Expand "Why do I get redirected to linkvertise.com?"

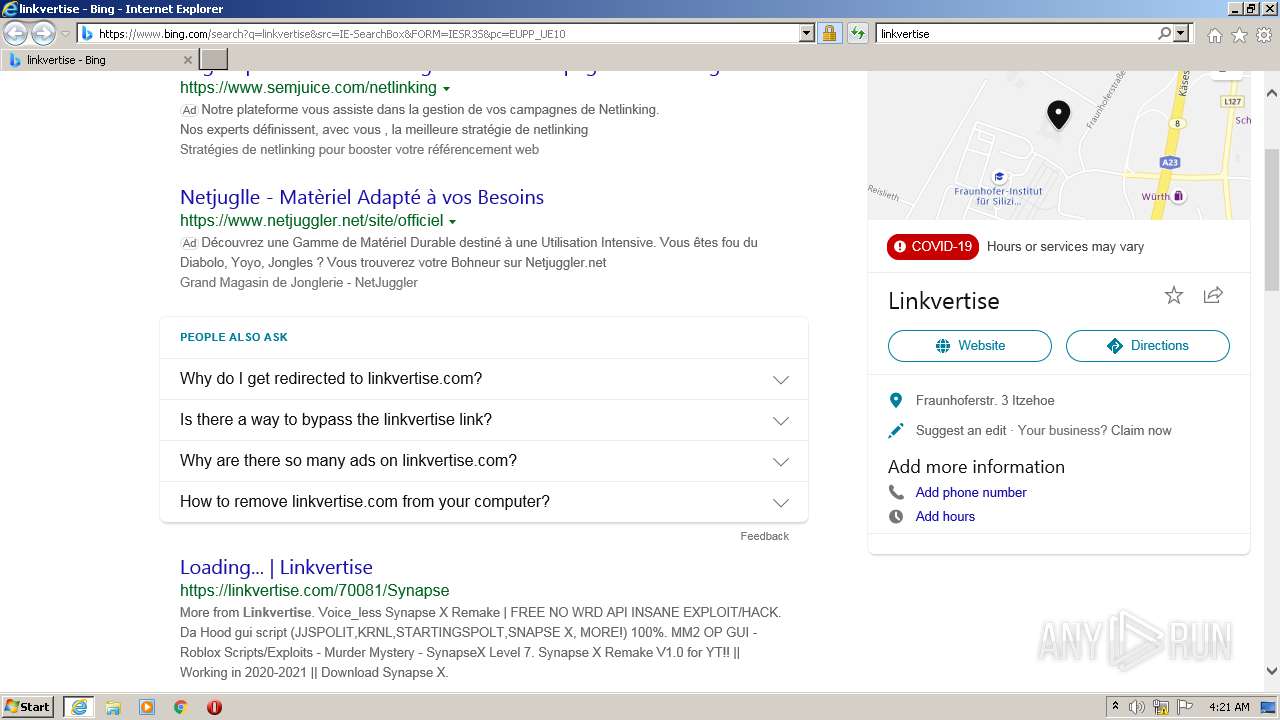(x=484, y=379)
